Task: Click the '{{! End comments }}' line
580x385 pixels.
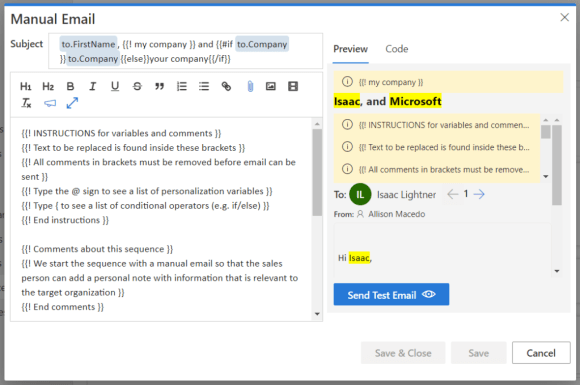Action: point(63,307)
